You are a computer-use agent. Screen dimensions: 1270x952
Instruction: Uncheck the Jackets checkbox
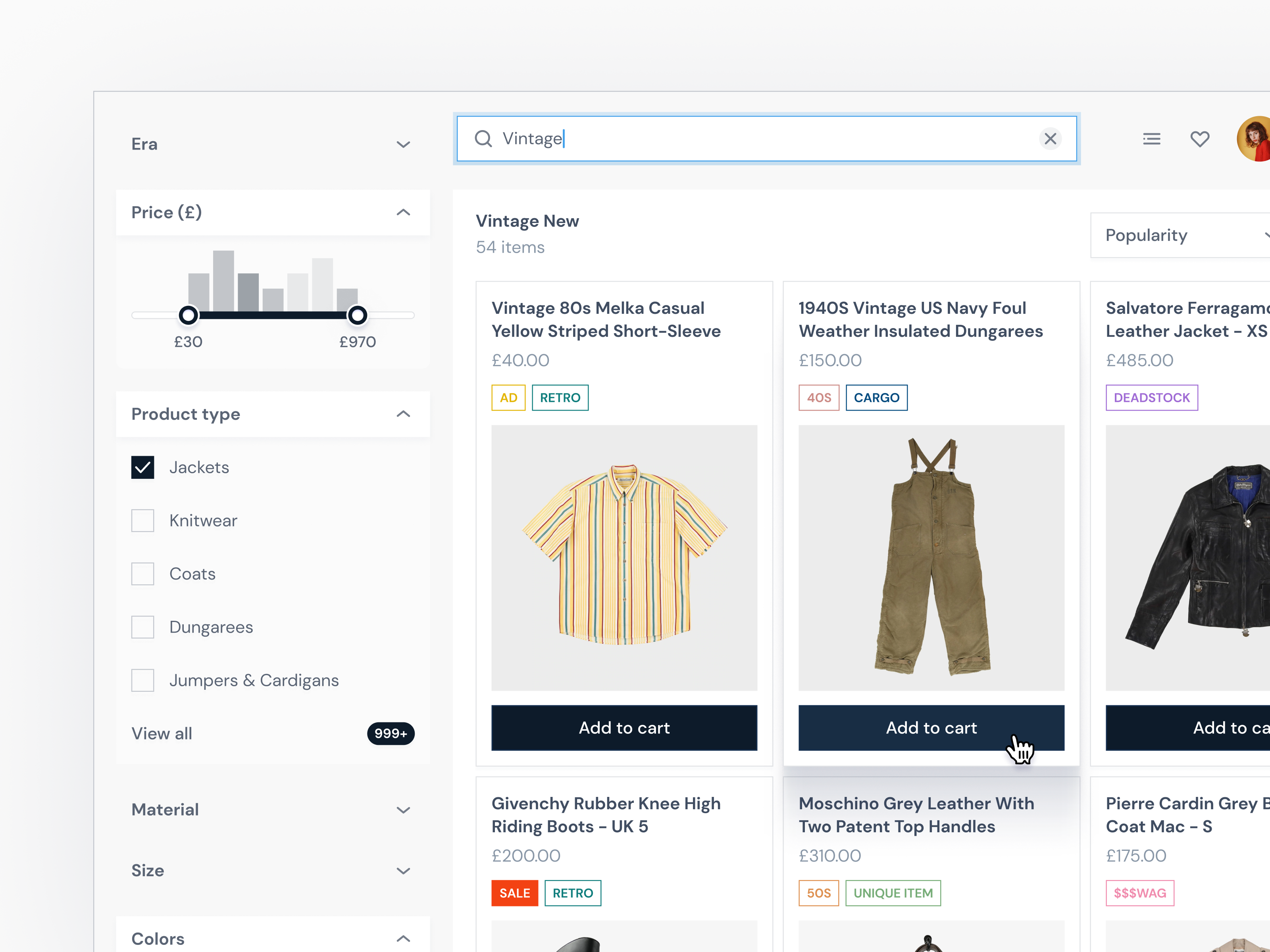point(142,467)
